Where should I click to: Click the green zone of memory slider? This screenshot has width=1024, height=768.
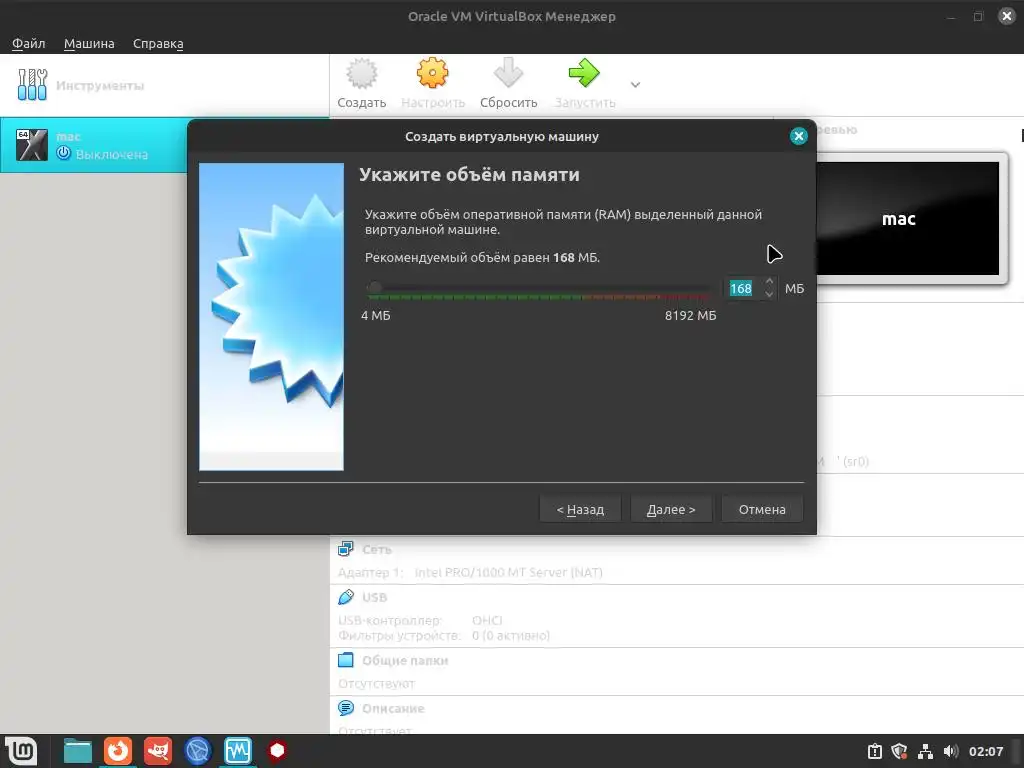pyautogui.click(x=477, y=297)
